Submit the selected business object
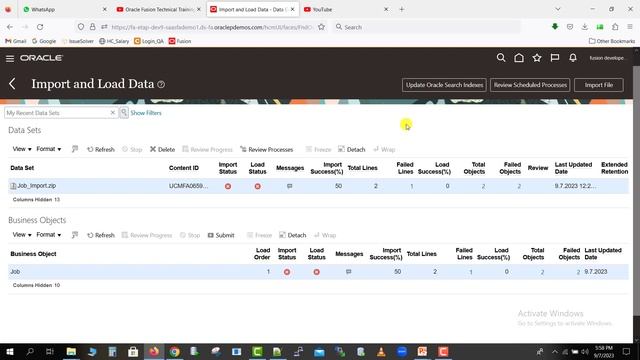The height and width of the screenshot is (360, 640). point(221,235)
